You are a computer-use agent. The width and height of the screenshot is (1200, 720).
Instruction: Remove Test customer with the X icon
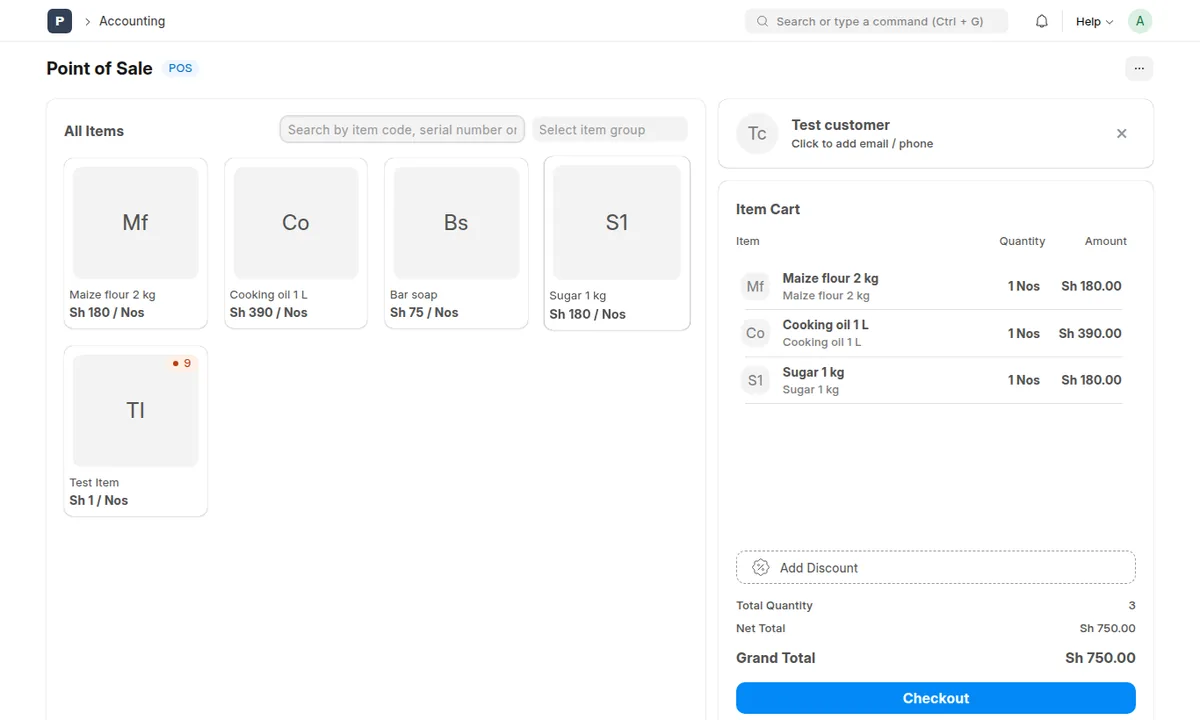(1122, 133)
